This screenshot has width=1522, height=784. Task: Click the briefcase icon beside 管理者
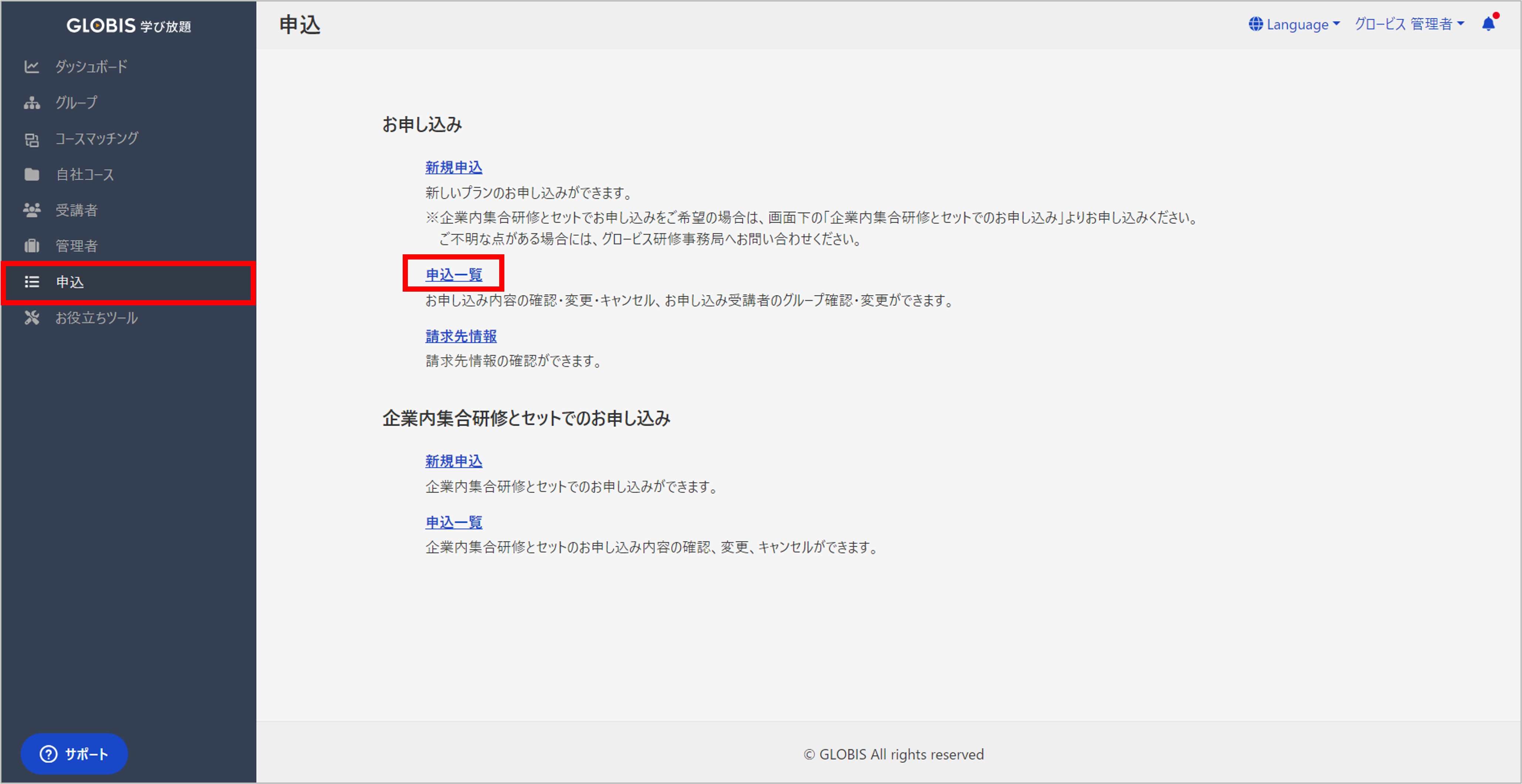pyautogui.click(x=32, y=246)
